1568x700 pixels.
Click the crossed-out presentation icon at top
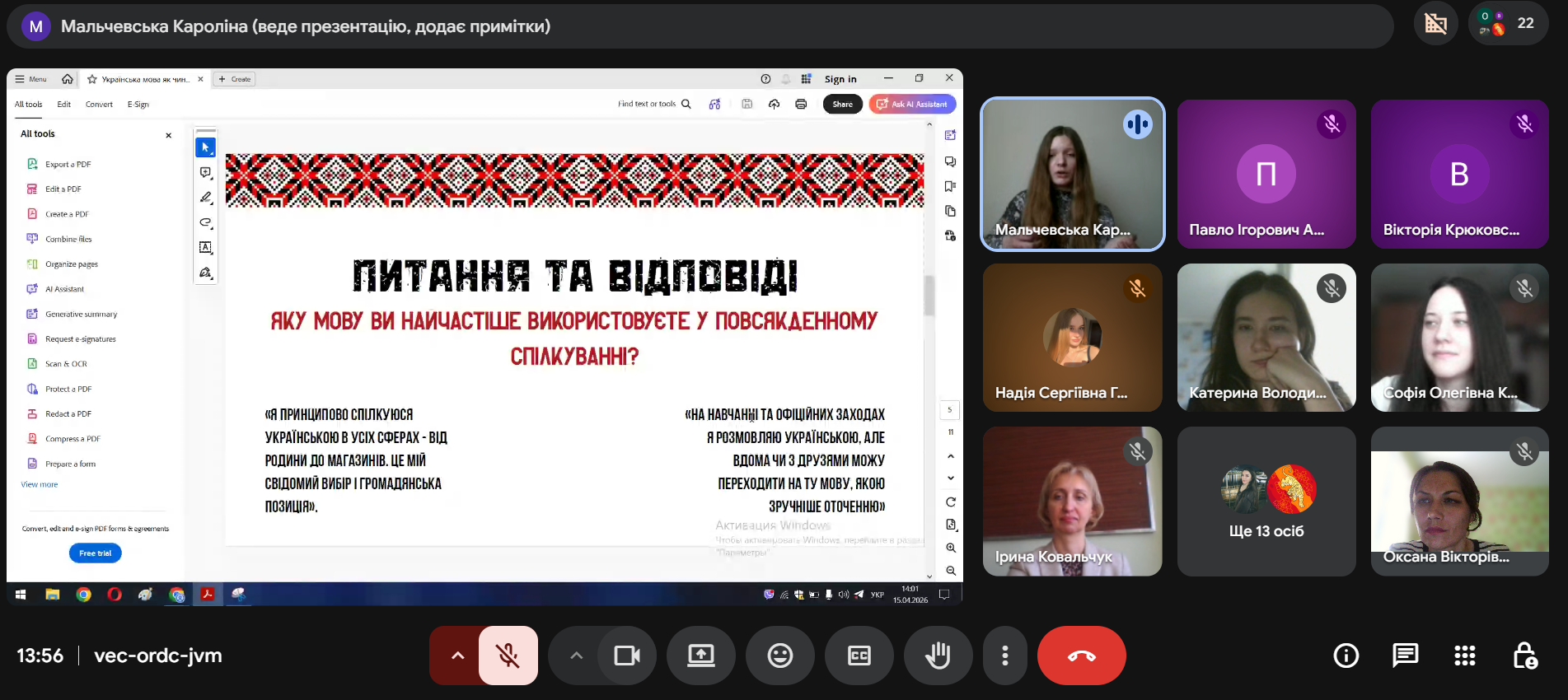[x=1435, y=23]
